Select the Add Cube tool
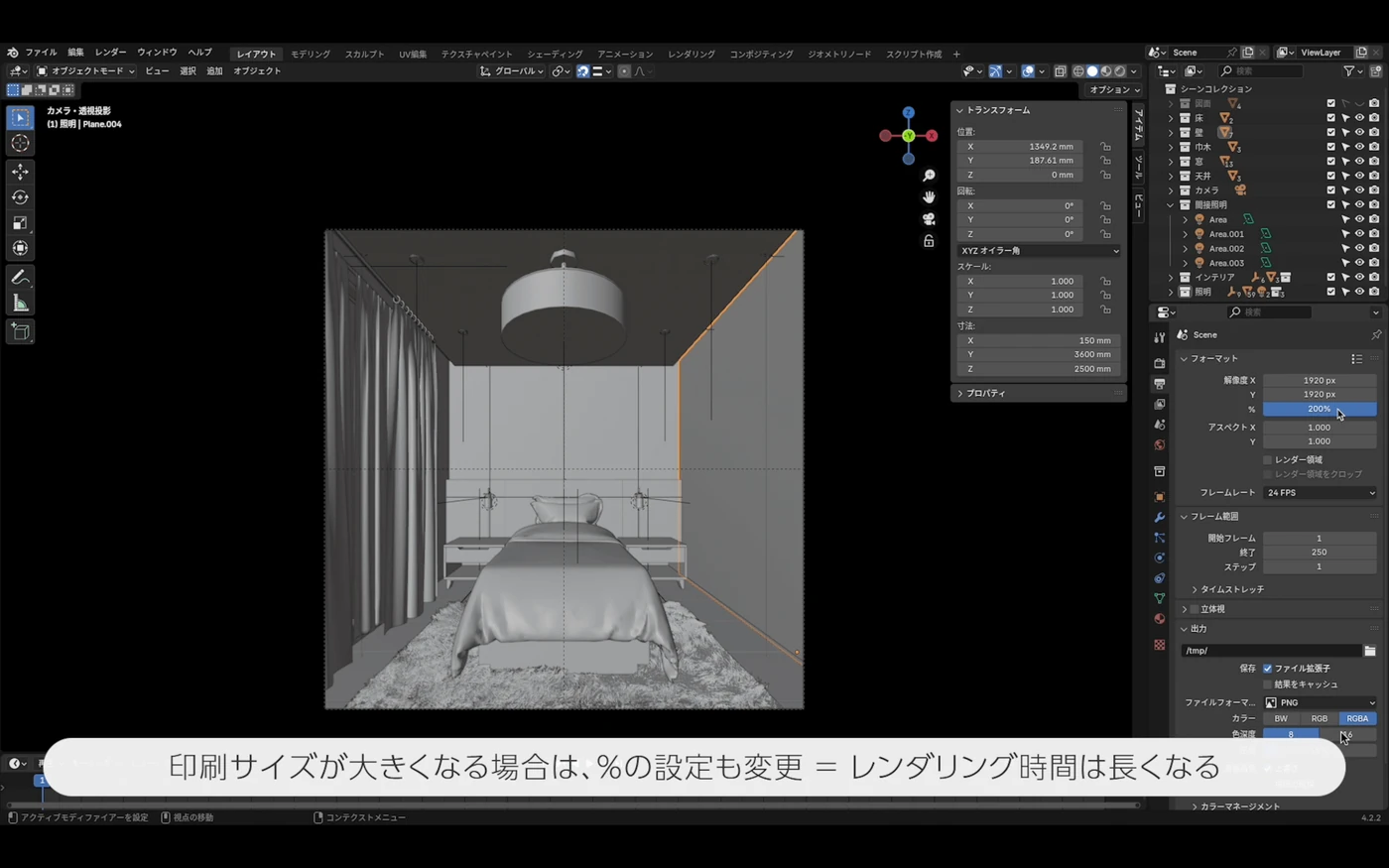The height and width of the screenshot is (868, 1389). [20, 331]
